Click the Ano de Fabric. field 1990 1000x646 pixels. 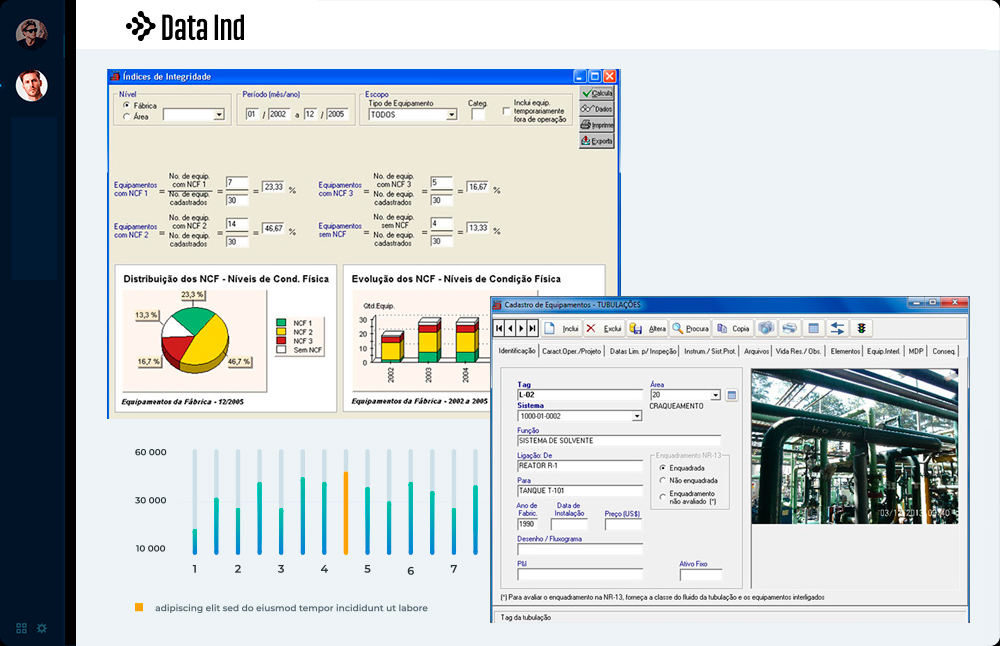(527, 524)
